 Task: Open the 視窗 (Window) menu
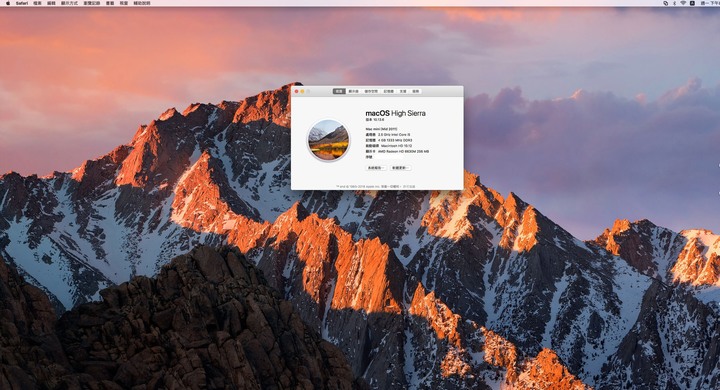pos(124,3)
